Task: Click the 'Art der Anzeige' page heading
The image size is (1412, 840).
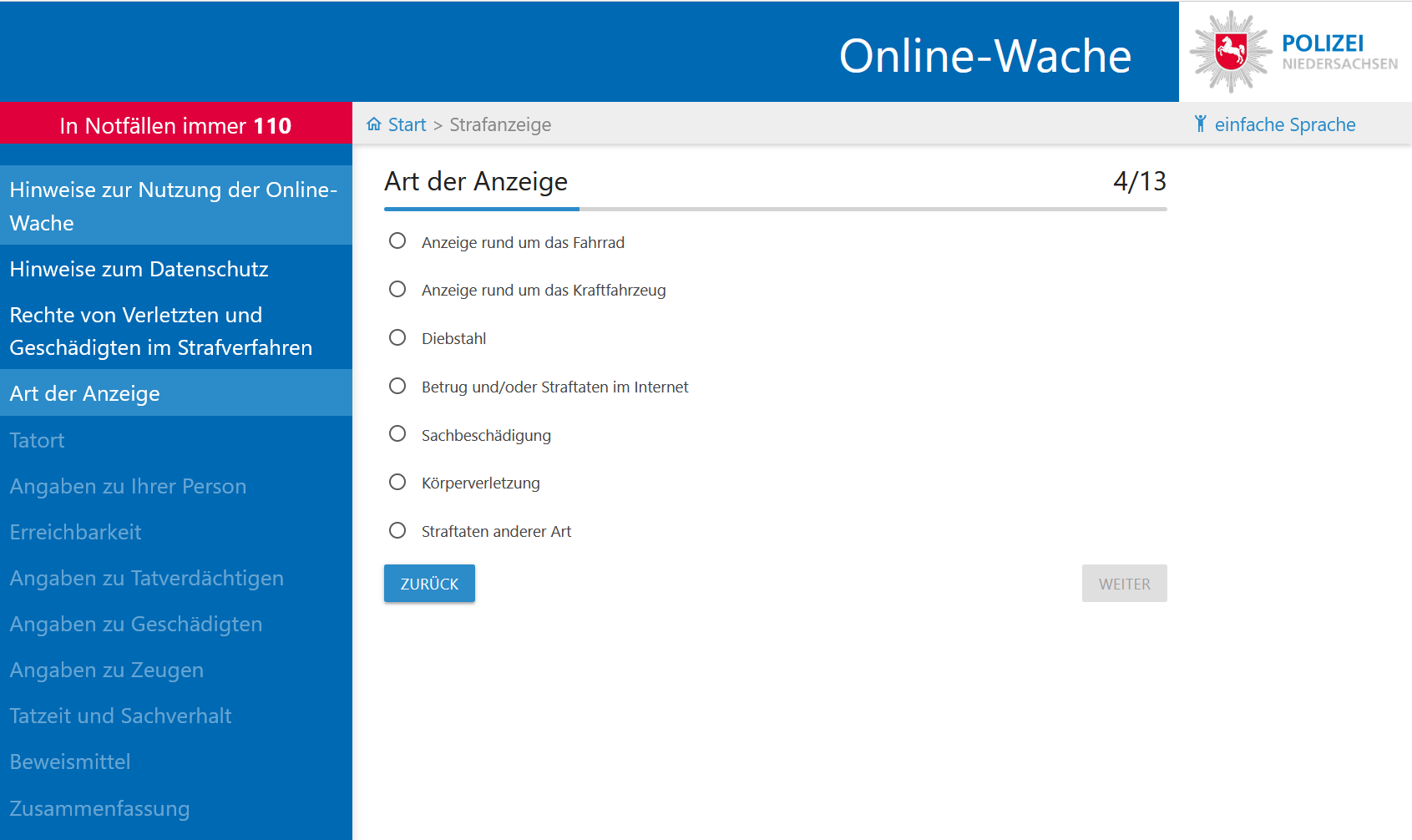Action: [x=476, y=181]
